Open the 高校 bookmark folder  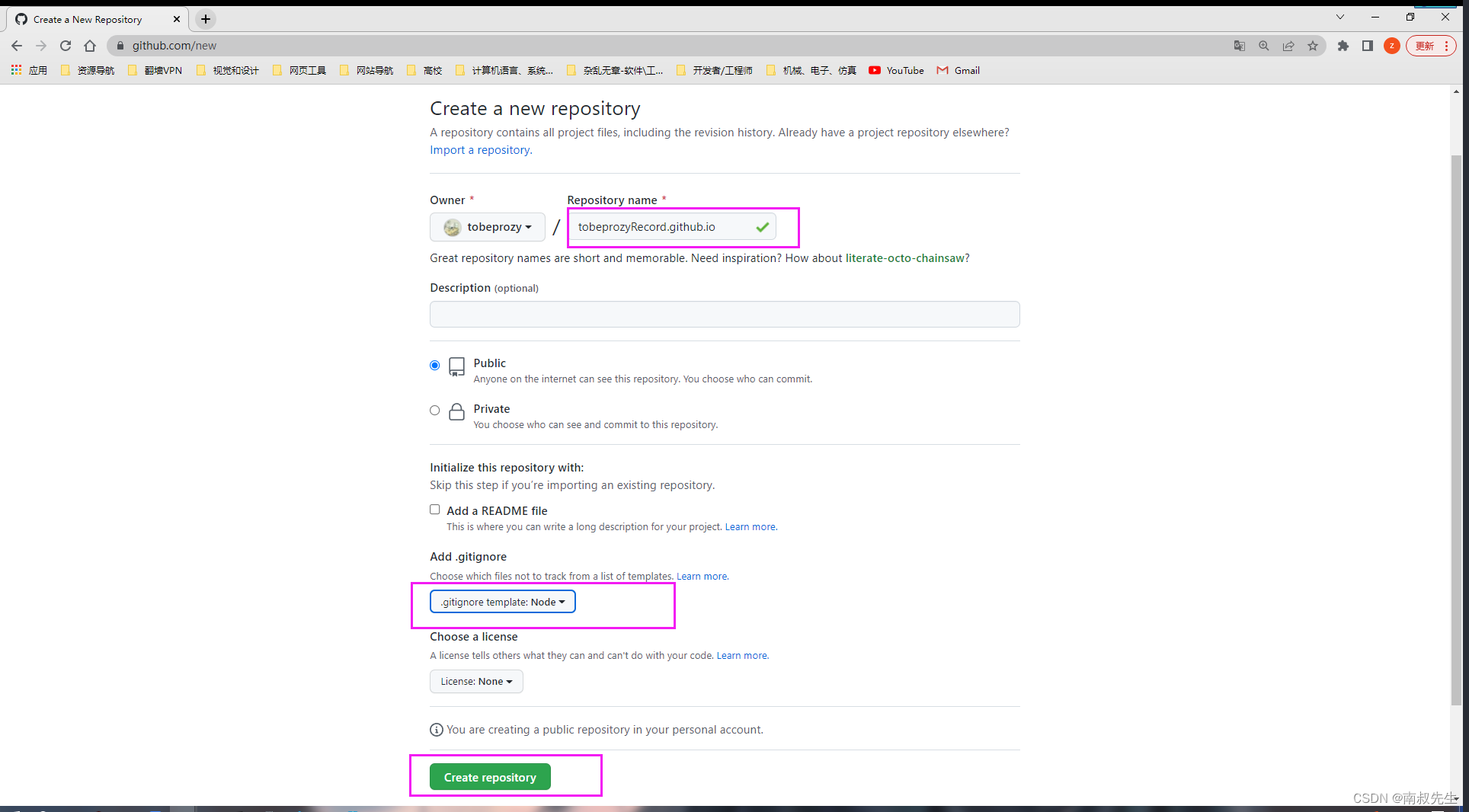(425, 70)
